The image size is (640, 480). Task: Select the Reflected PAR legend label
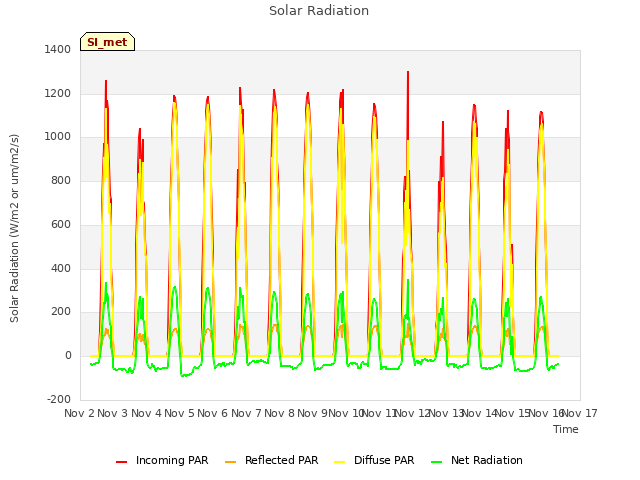pos(281,460)
